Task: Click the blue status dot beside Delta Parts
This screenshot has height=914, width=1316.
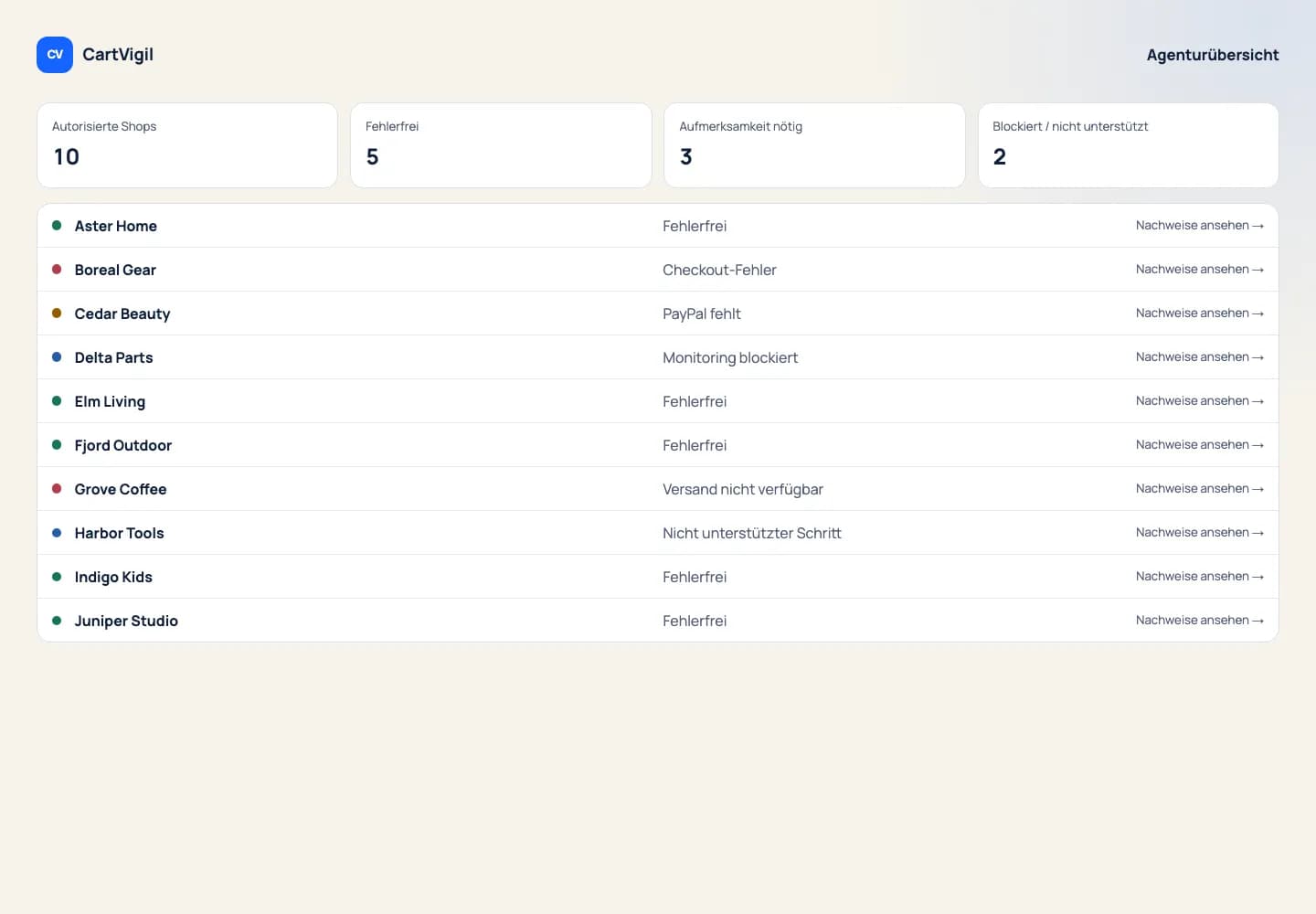Action: point(57,356)
